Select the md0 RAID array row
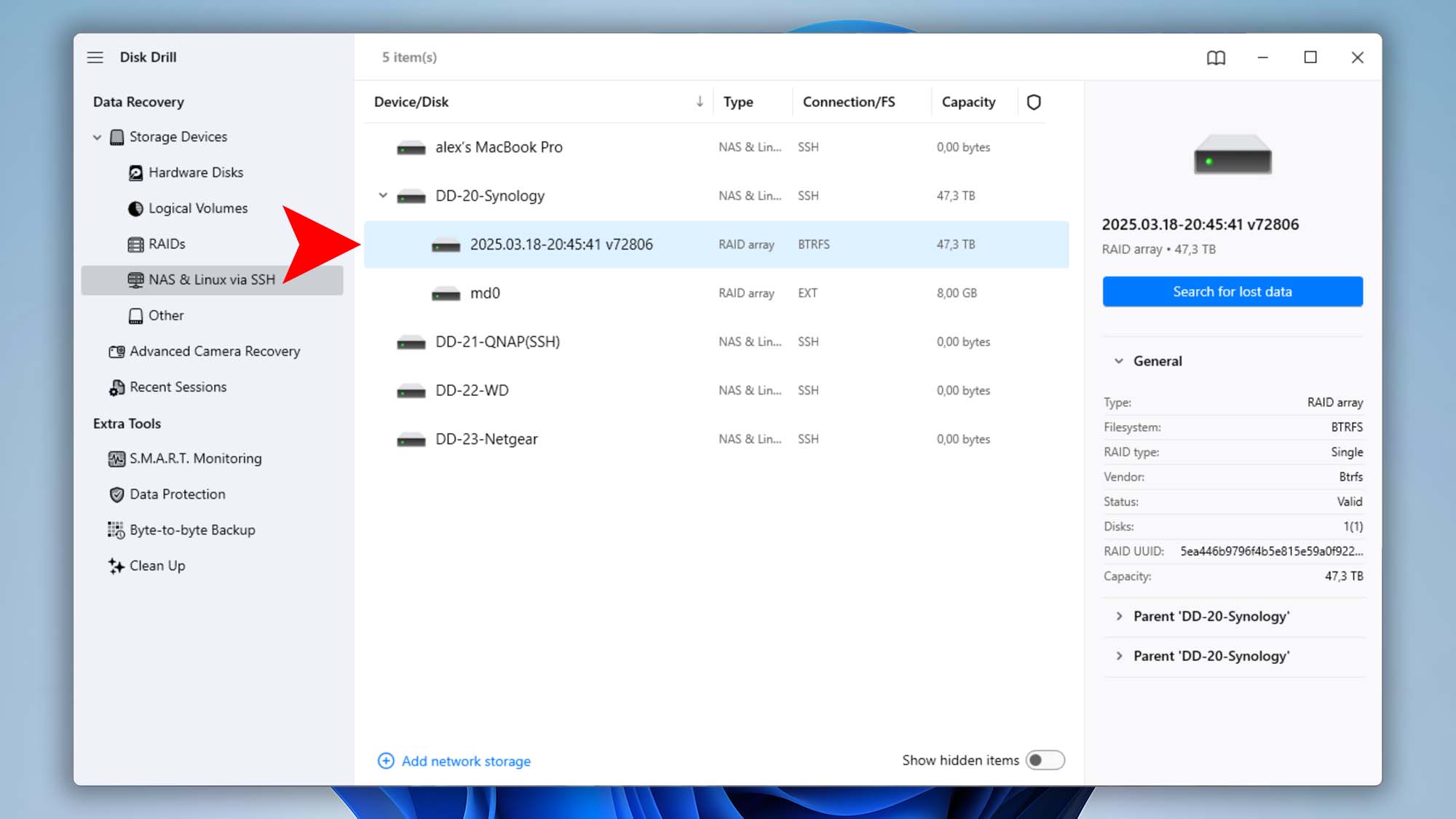 716,293
